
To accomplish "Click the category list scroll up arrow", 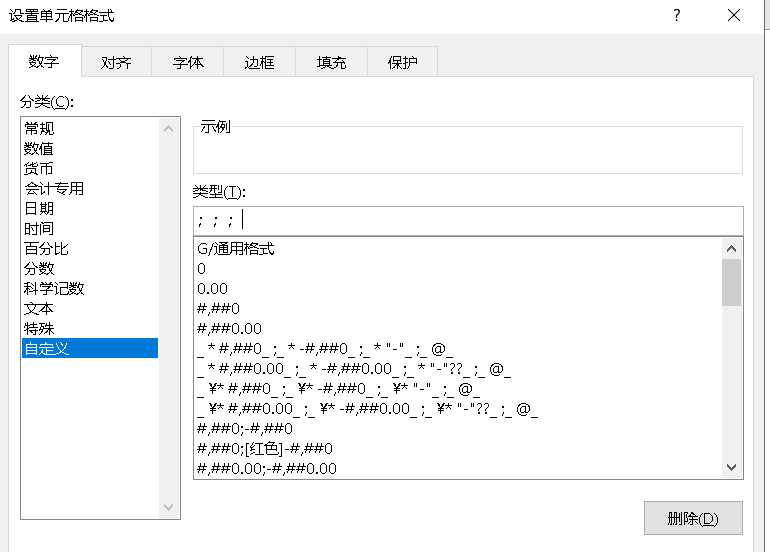I will pos(168,129).
